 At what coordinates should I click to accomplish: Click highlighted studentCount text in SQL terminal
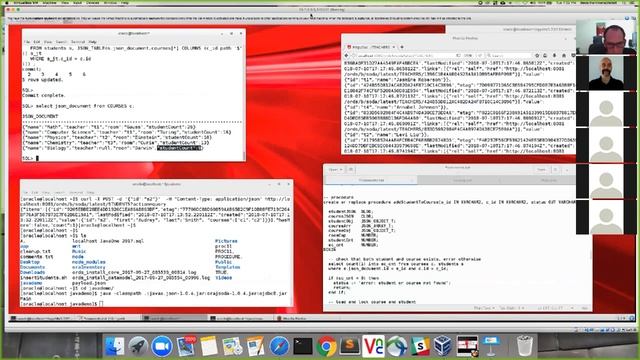click(x=180, y=148)
